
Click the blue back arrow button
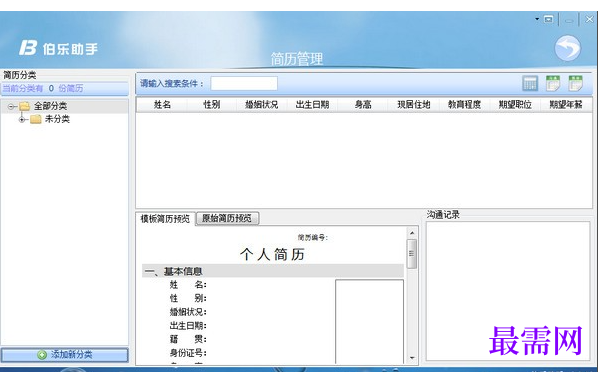567,48
